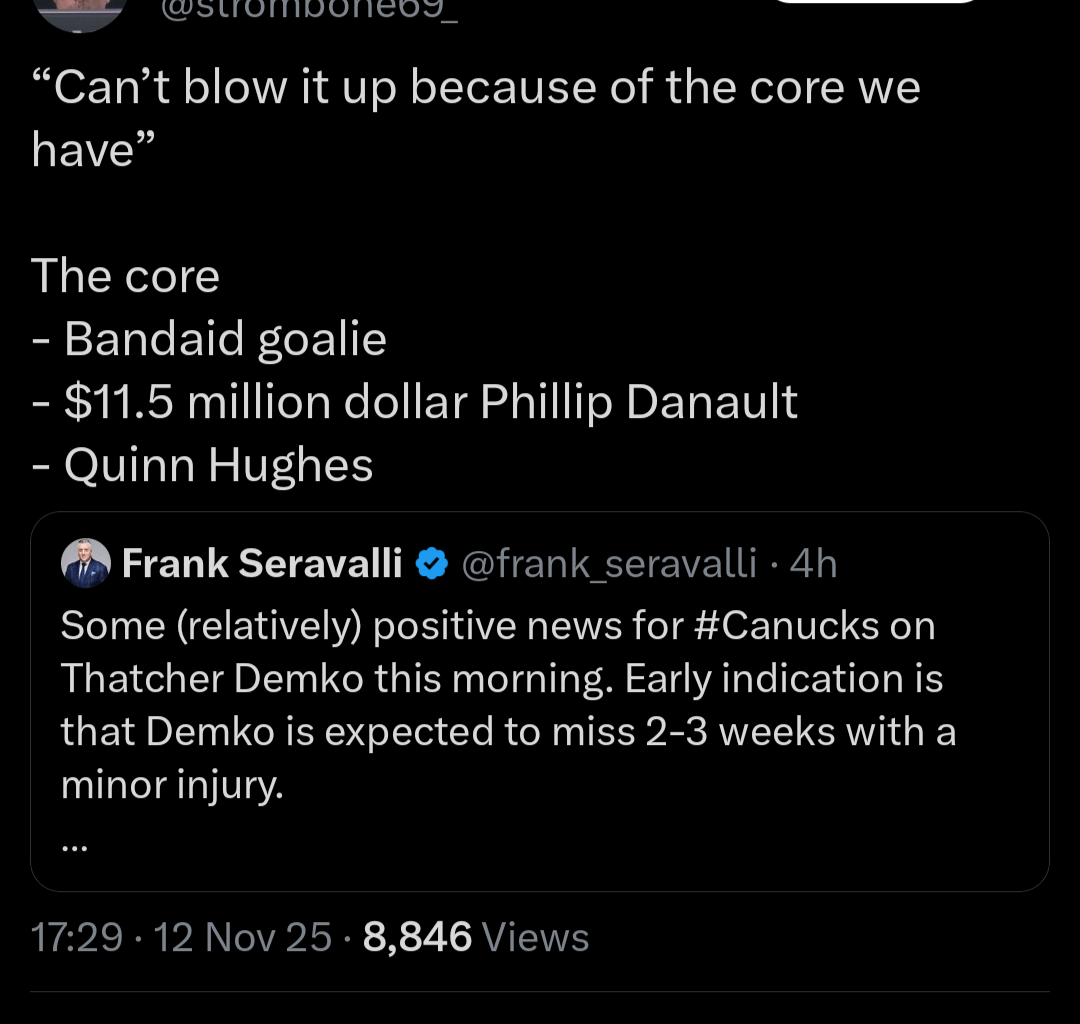Viewport: 1080px width, 1024px height.
Task: Click the "Quinn Hughes" line
Action: pos(217,465)
